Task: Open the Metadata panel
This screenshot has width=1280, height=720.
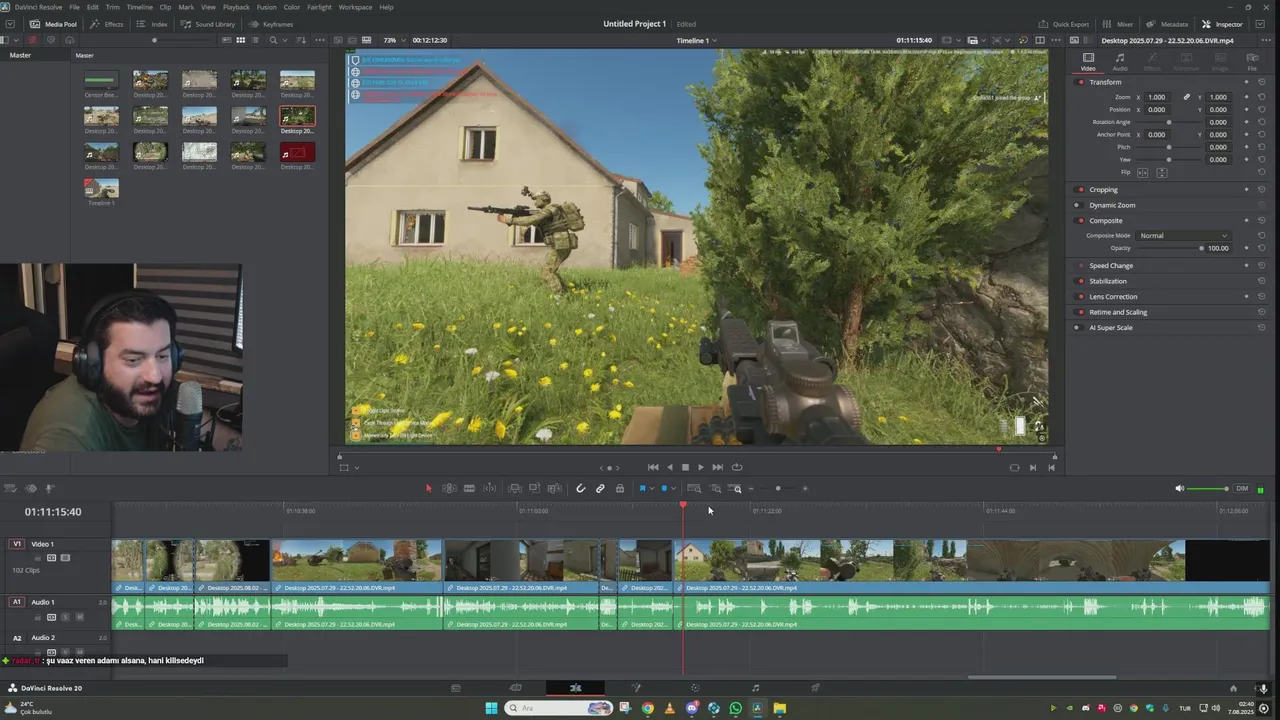Action: click(1167, 24)
